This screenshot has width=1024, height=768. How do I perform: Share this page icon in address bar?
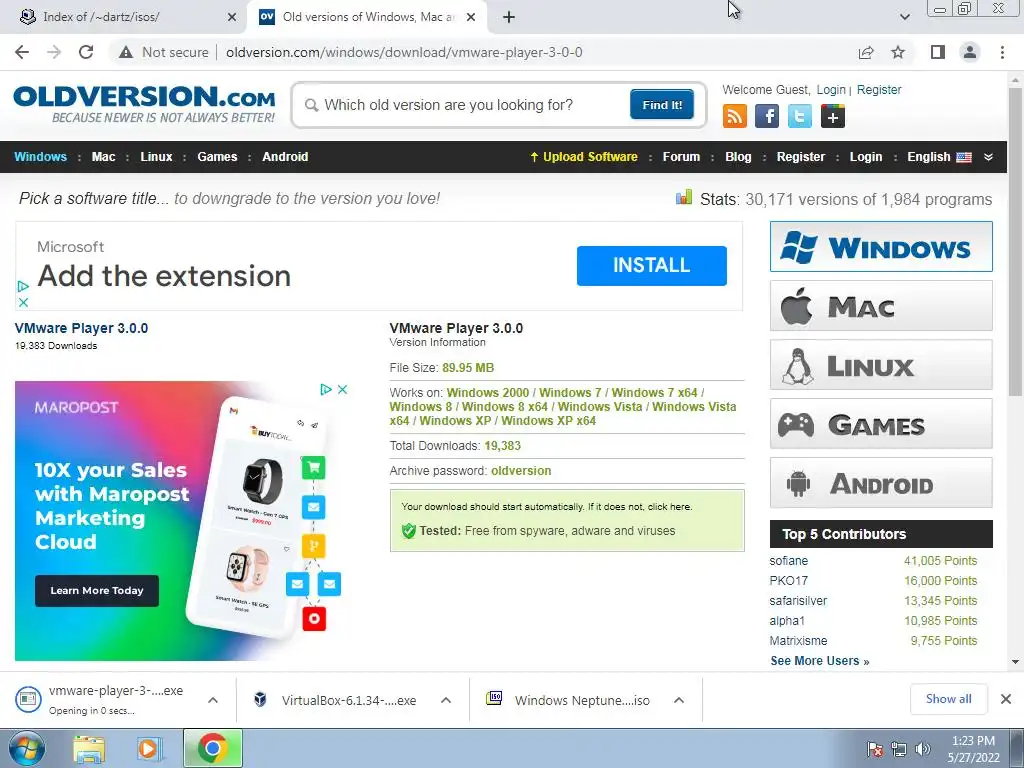866,52
